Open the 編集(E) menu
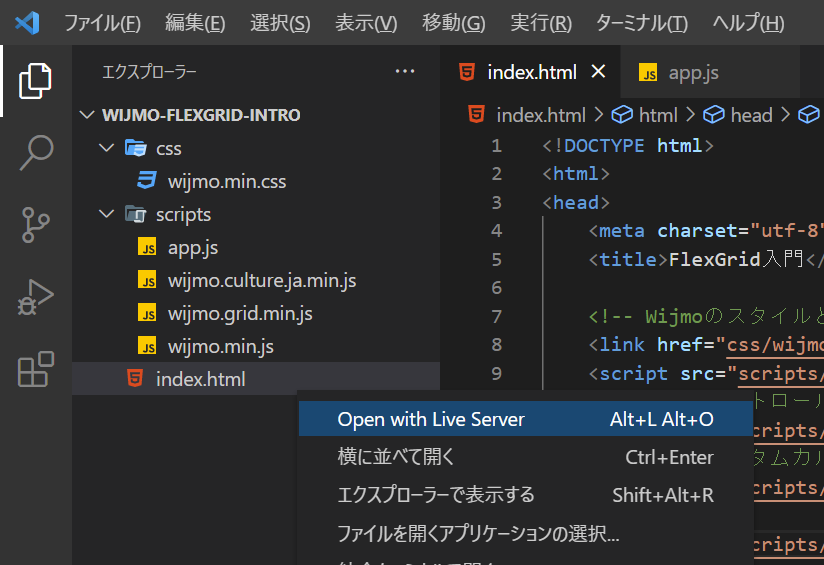 (195, 23)
